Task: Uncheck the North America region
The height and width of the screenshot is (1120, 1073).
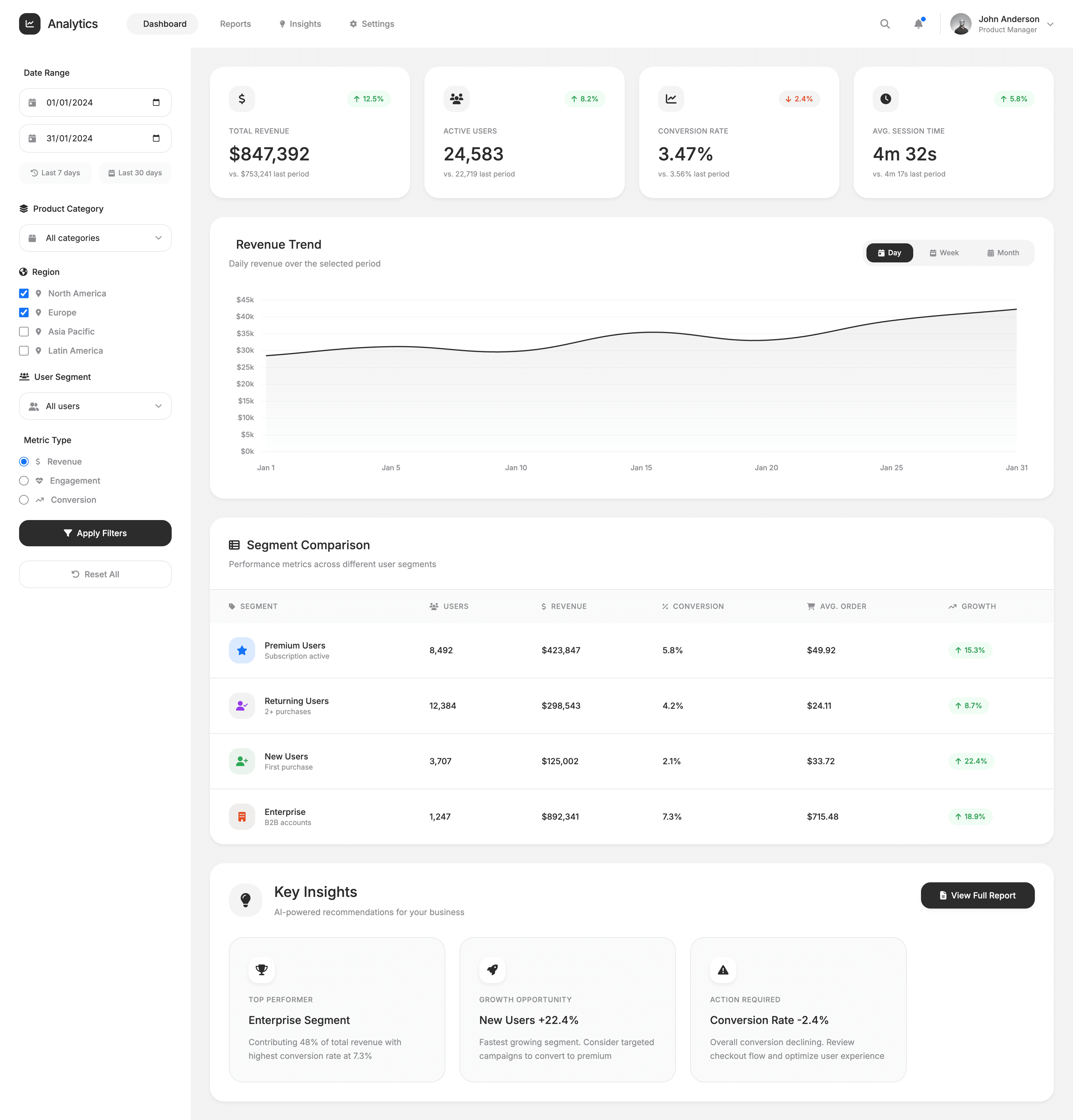Action: [24, 293]
